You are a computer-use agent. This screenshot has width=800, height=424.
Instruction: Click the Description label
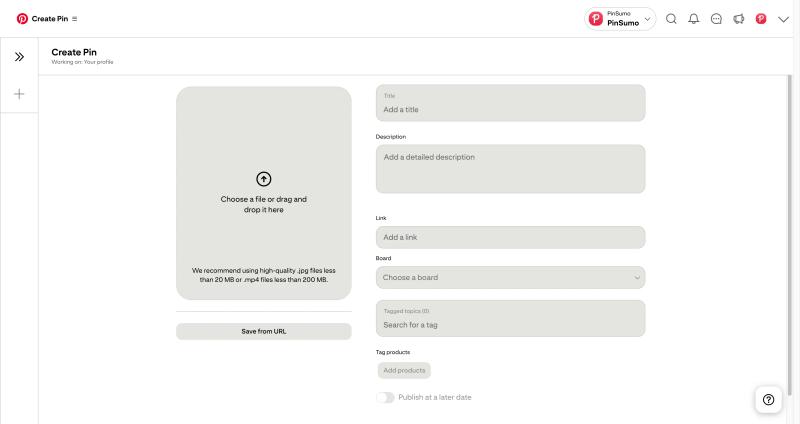pos(391,137)
